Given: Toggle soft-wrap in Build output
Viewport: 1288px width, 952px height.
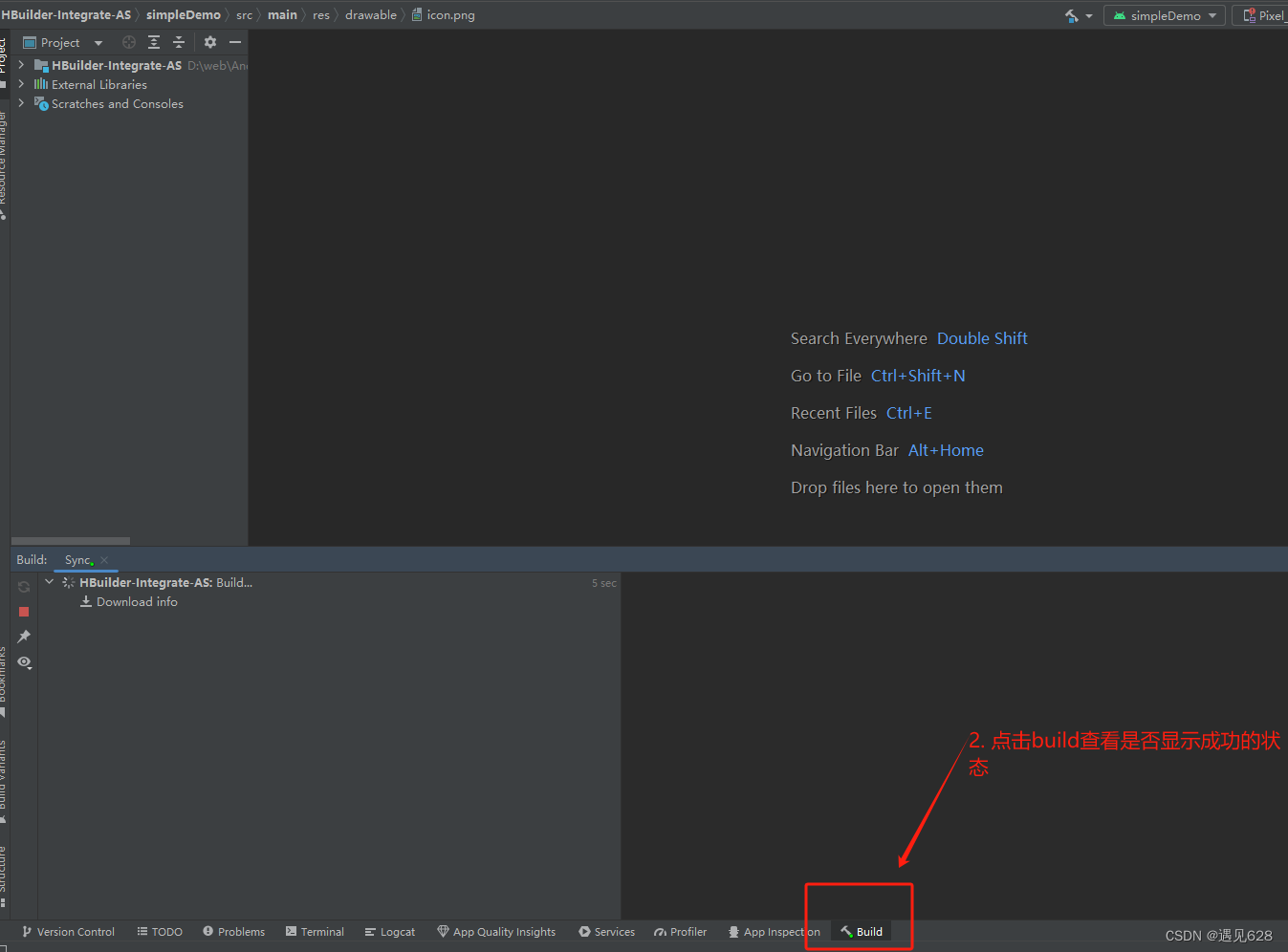Looking at the screenshot, I should pos(24,661).
